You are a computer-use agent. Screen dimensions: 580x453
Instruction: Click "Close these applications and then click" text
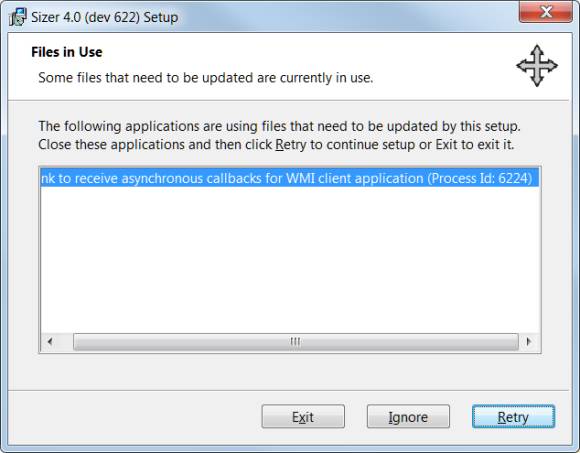tap(155, 144)
